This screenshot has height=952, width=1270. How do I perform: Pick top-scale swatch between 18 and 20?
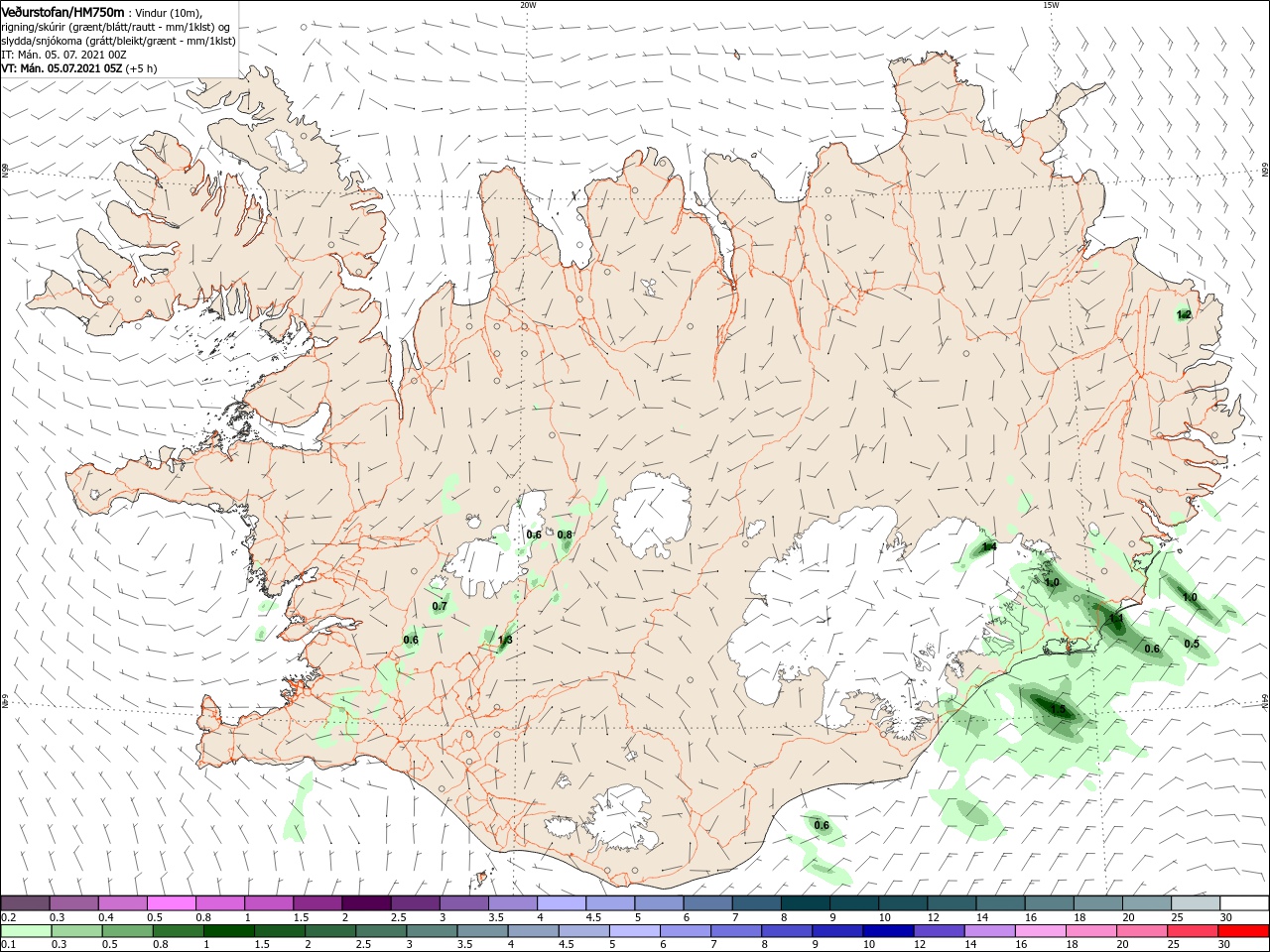pos(1097,903)
